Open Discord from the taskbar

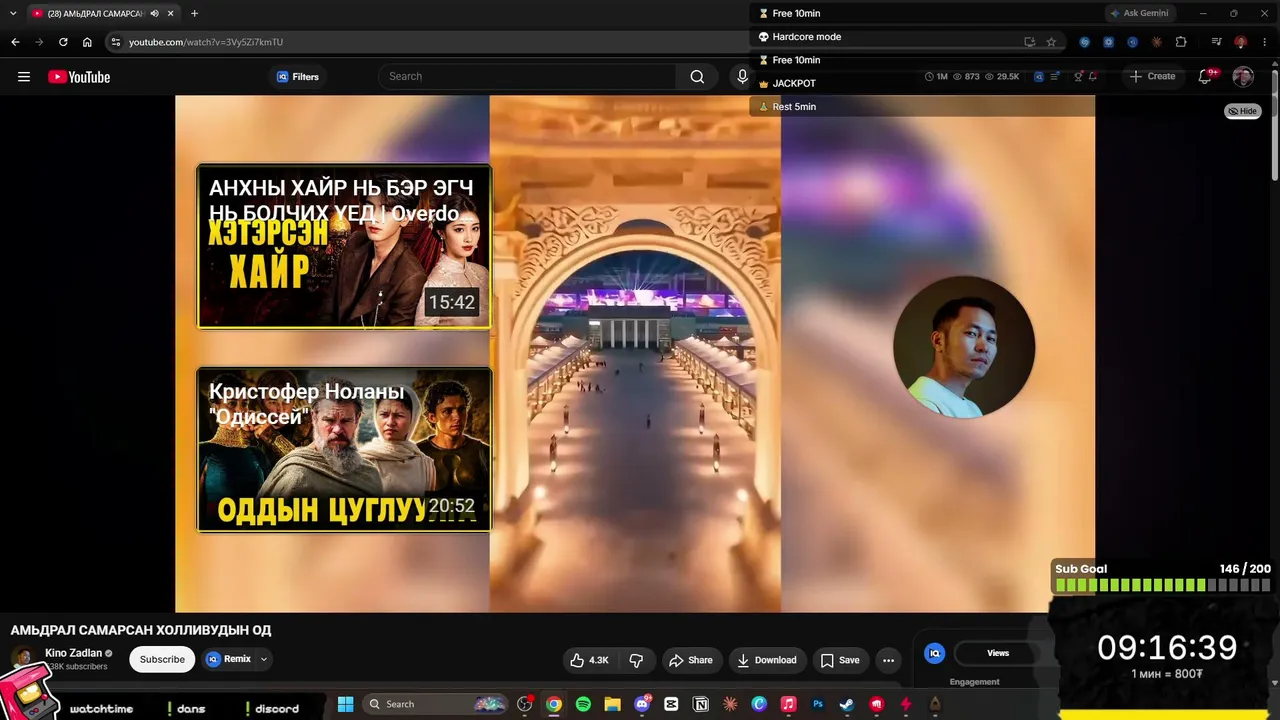click(642, 704)
